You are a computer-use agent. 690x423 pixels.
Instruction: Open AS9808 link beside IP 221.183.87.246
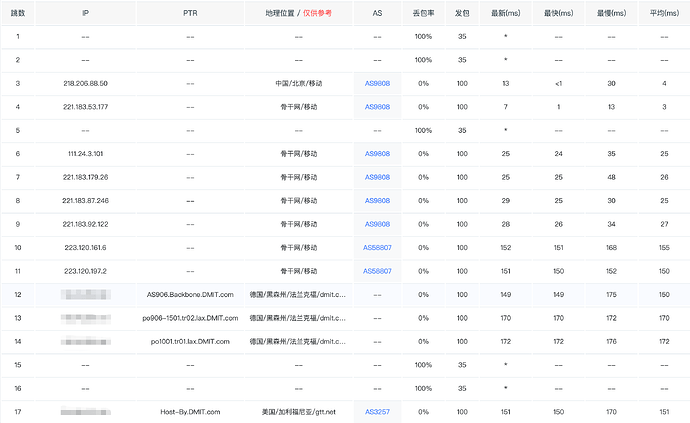(377, 200)
